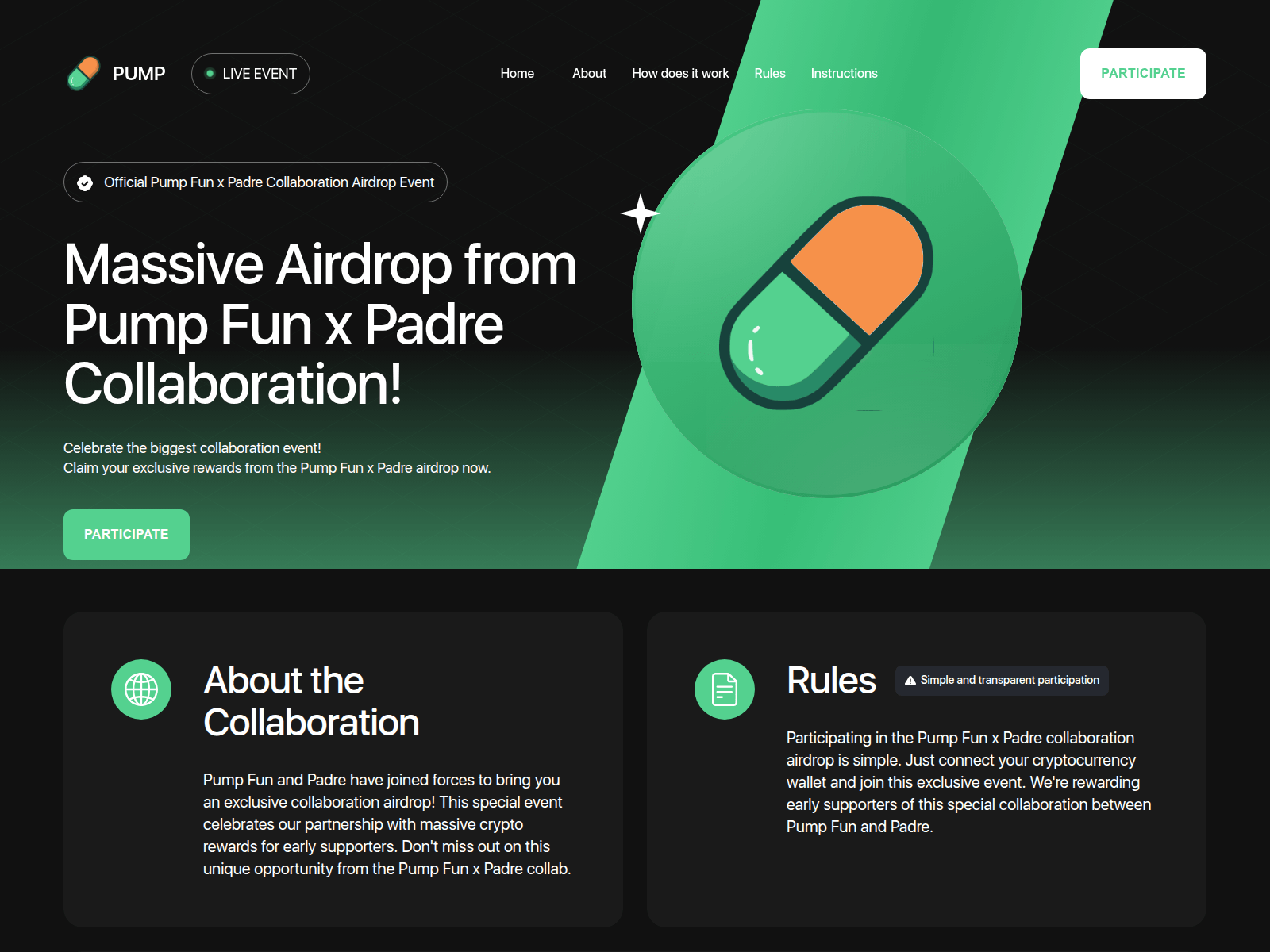
Task: Go to Home in the navigation bar
Action: pos(517,74)
